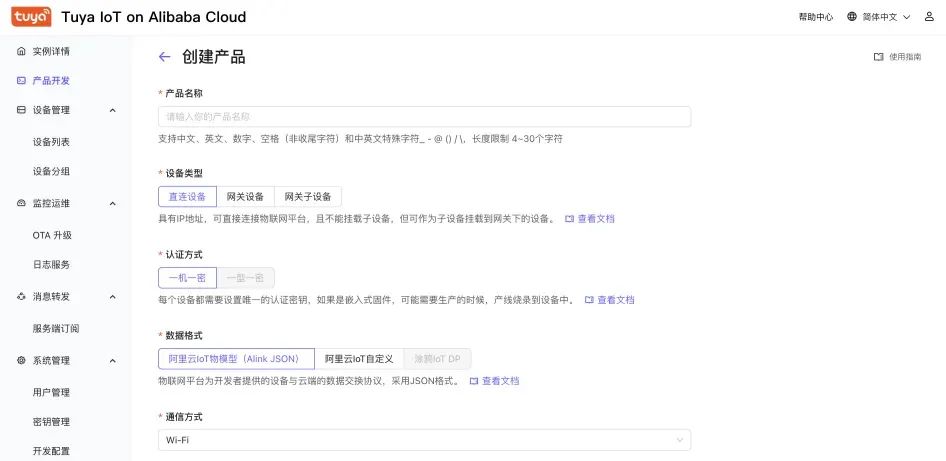
Task: Open OTA 升级 page
Action: point(52,235)
